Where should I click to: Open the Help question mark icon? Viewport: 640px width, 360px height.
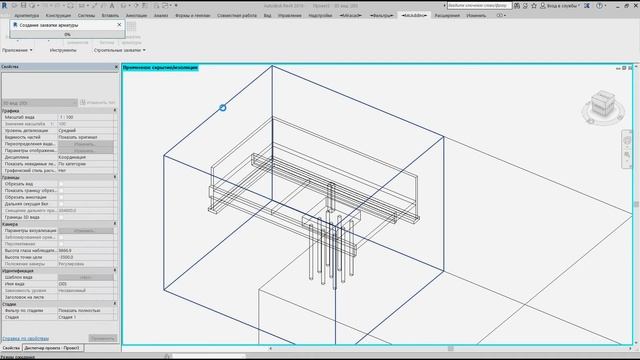(x=599, y=6)
